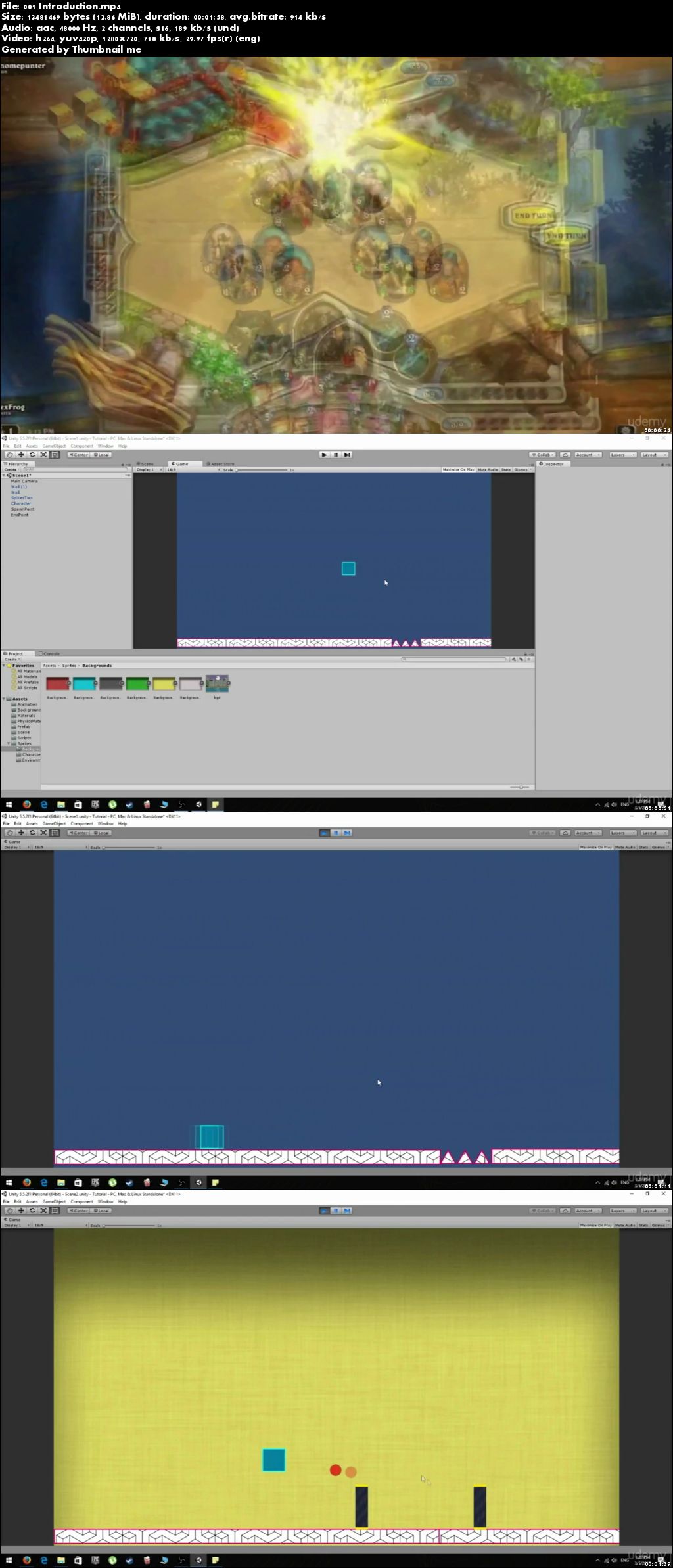This screenshot has width=673, height=1568.
Task: Switch to the Asset Store tab
Action: pyautogui.click(x=221, y=463)
